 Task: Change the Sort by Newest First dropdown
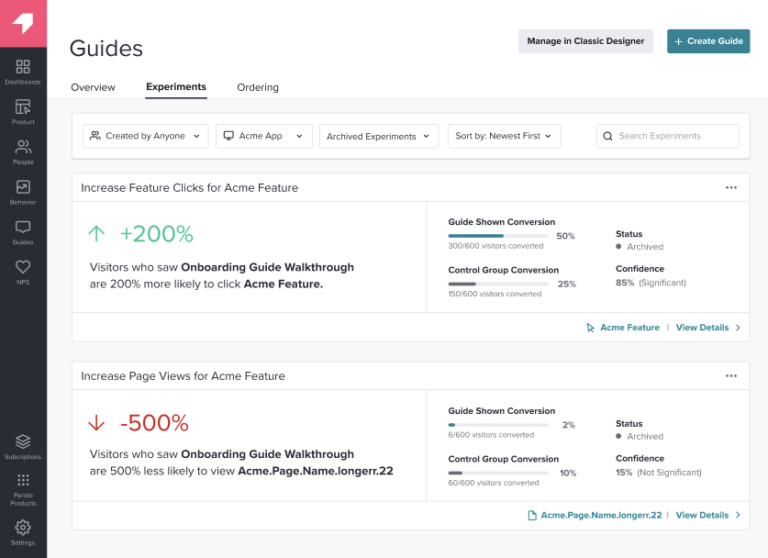point(504,136)
